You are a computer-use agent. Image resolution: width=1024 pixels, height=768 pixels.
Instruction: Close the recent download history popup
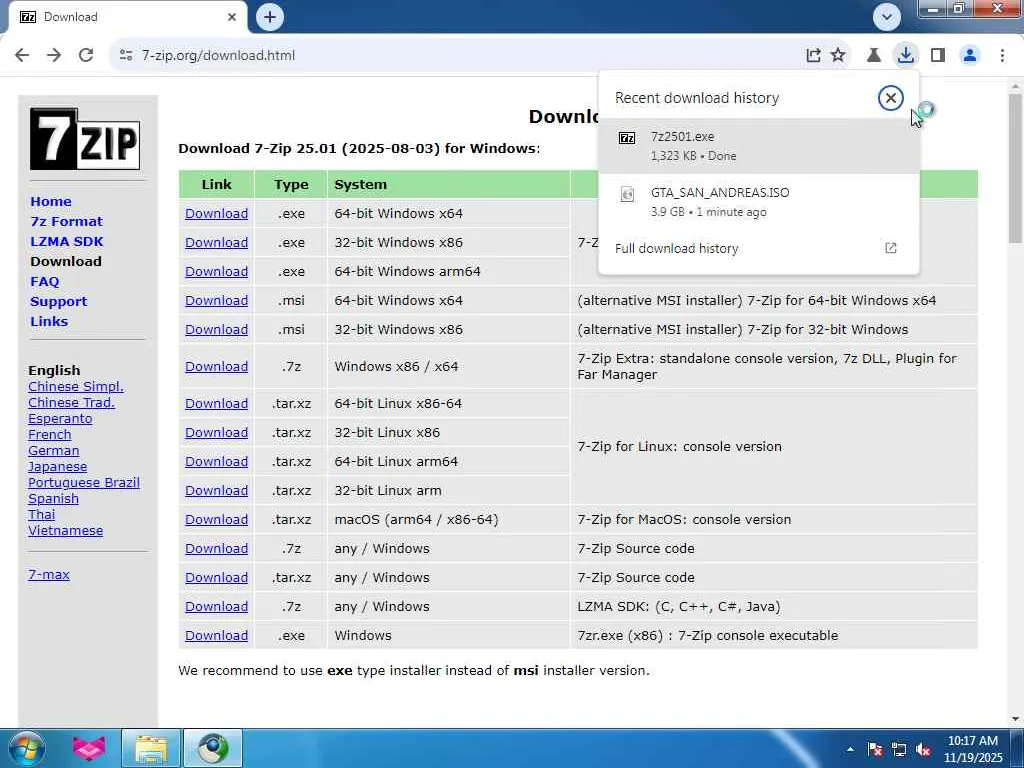coord(890,98)
